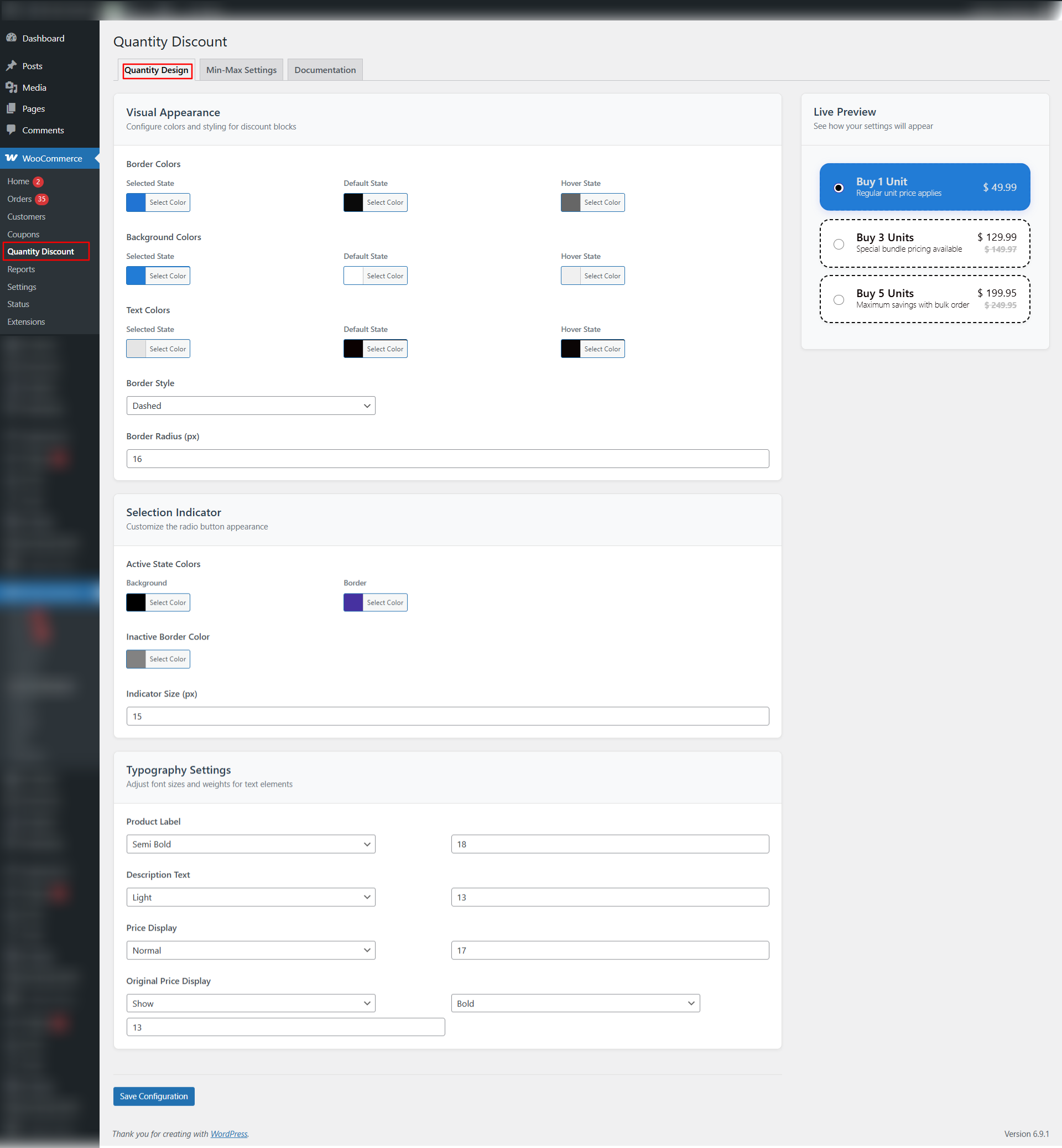The width and height of the screenshot is (1062, 1148).
Task: Pick the purple Active State Border color swatch
Action: (353, 602)
